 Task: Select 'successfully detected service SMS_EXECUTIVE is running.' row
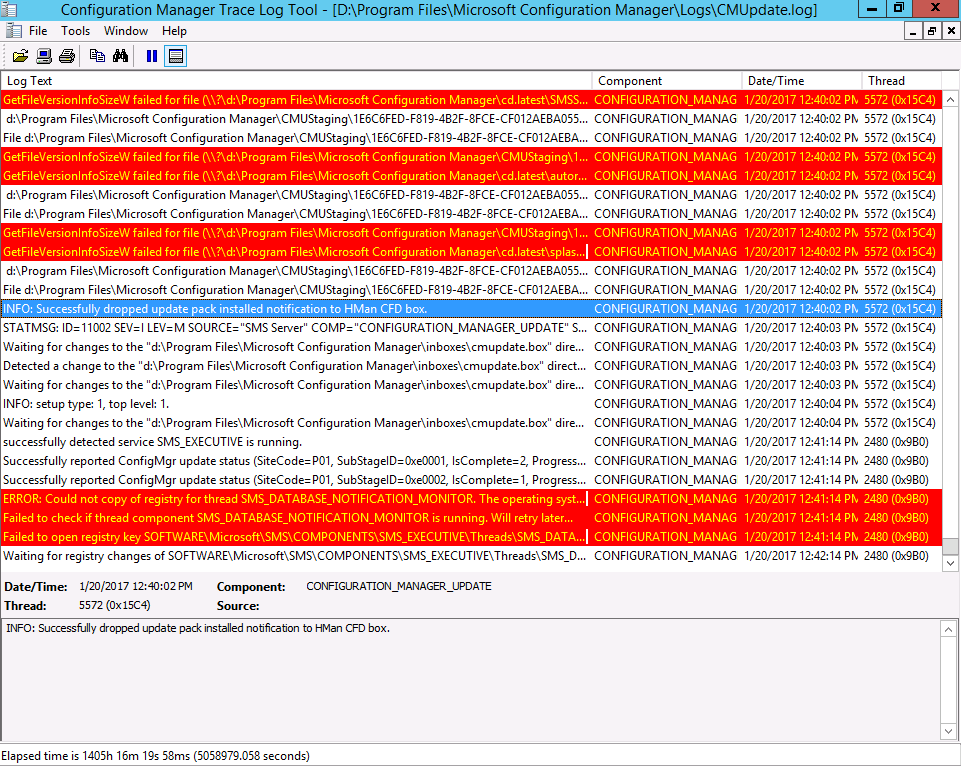[471, 442]
